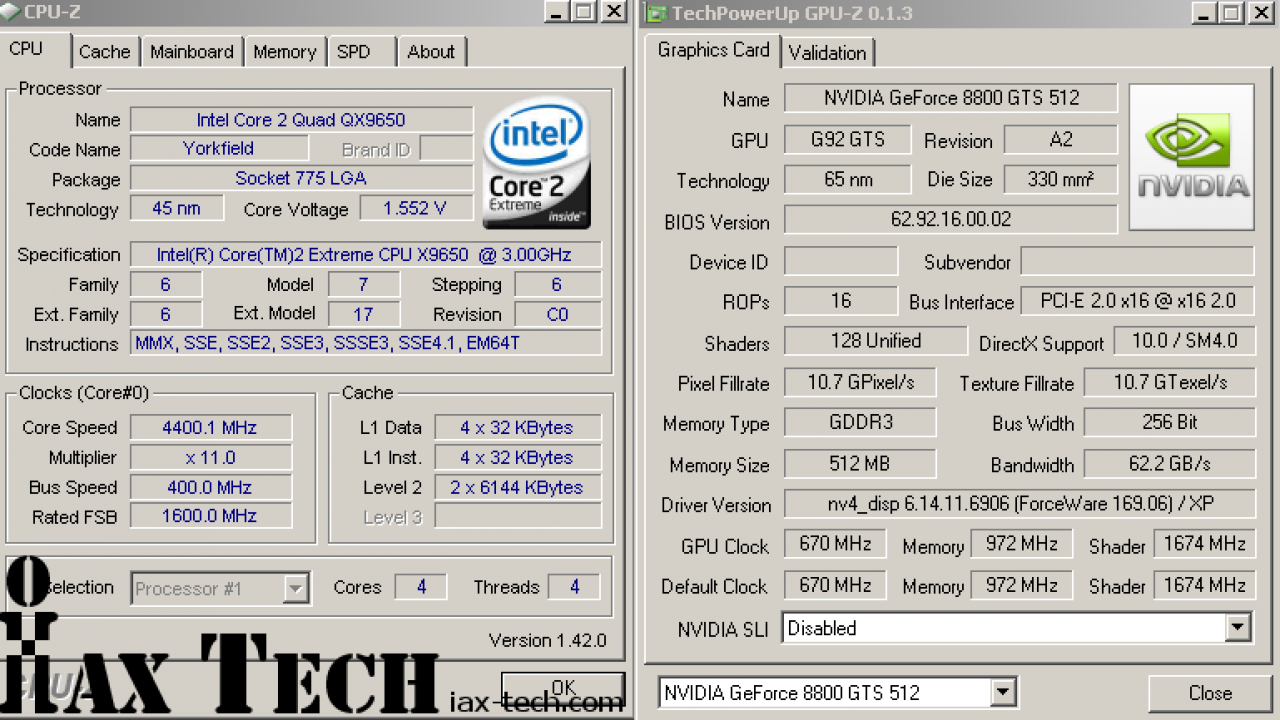Image resolution: width=1280 pixels, height=720 pixels.
Task: Click the Package value Socket 775 LGA
Action: [301, 179]
